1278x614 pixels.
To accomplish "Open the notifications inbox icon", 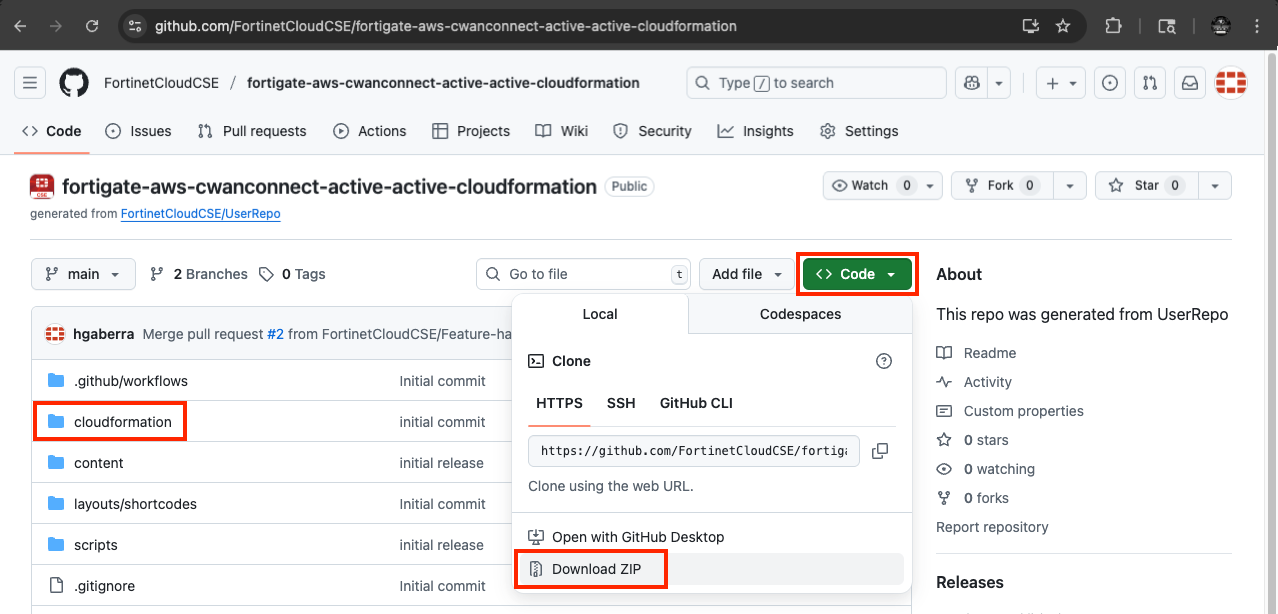I will [1190, 83].
